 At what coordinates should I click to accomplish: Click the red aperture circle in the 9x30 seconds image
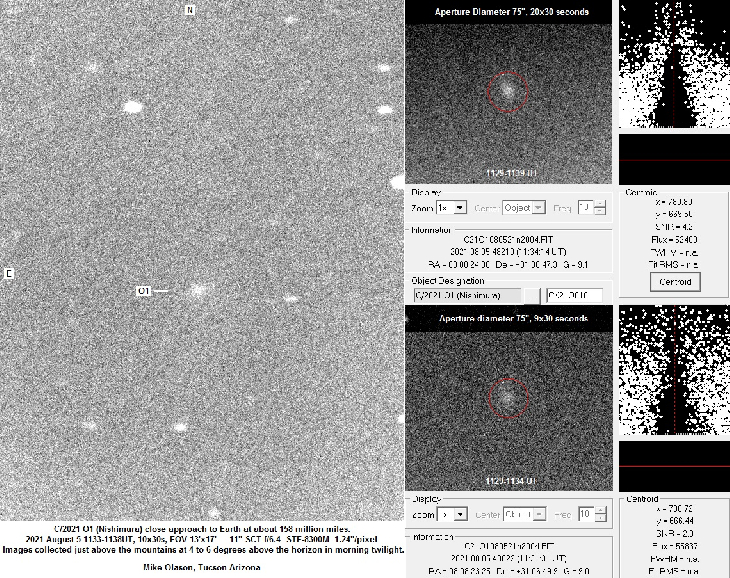point(507,398)
